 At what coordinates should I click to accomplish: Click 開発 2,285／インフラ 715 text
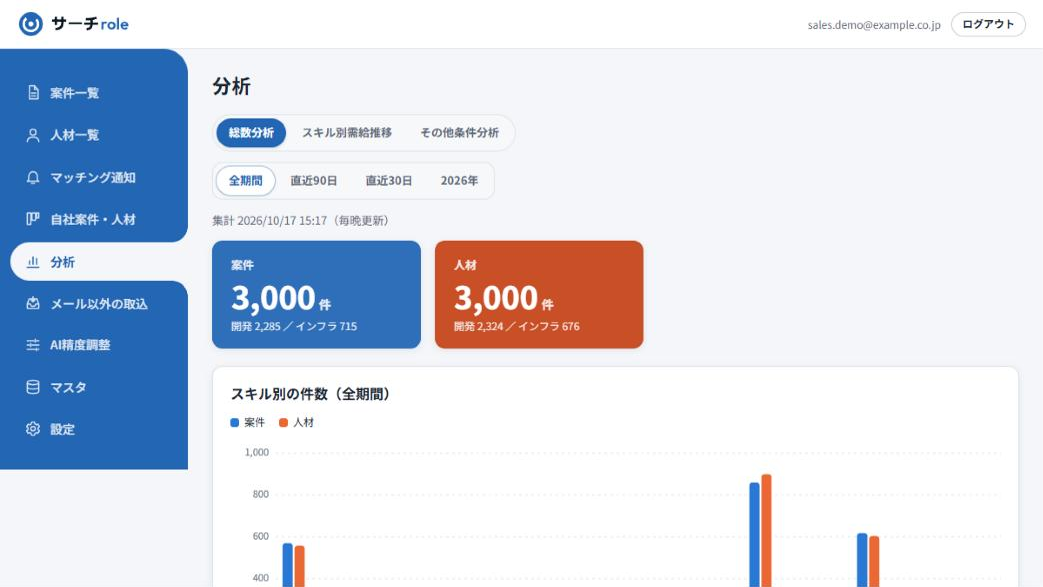point(294,326)
